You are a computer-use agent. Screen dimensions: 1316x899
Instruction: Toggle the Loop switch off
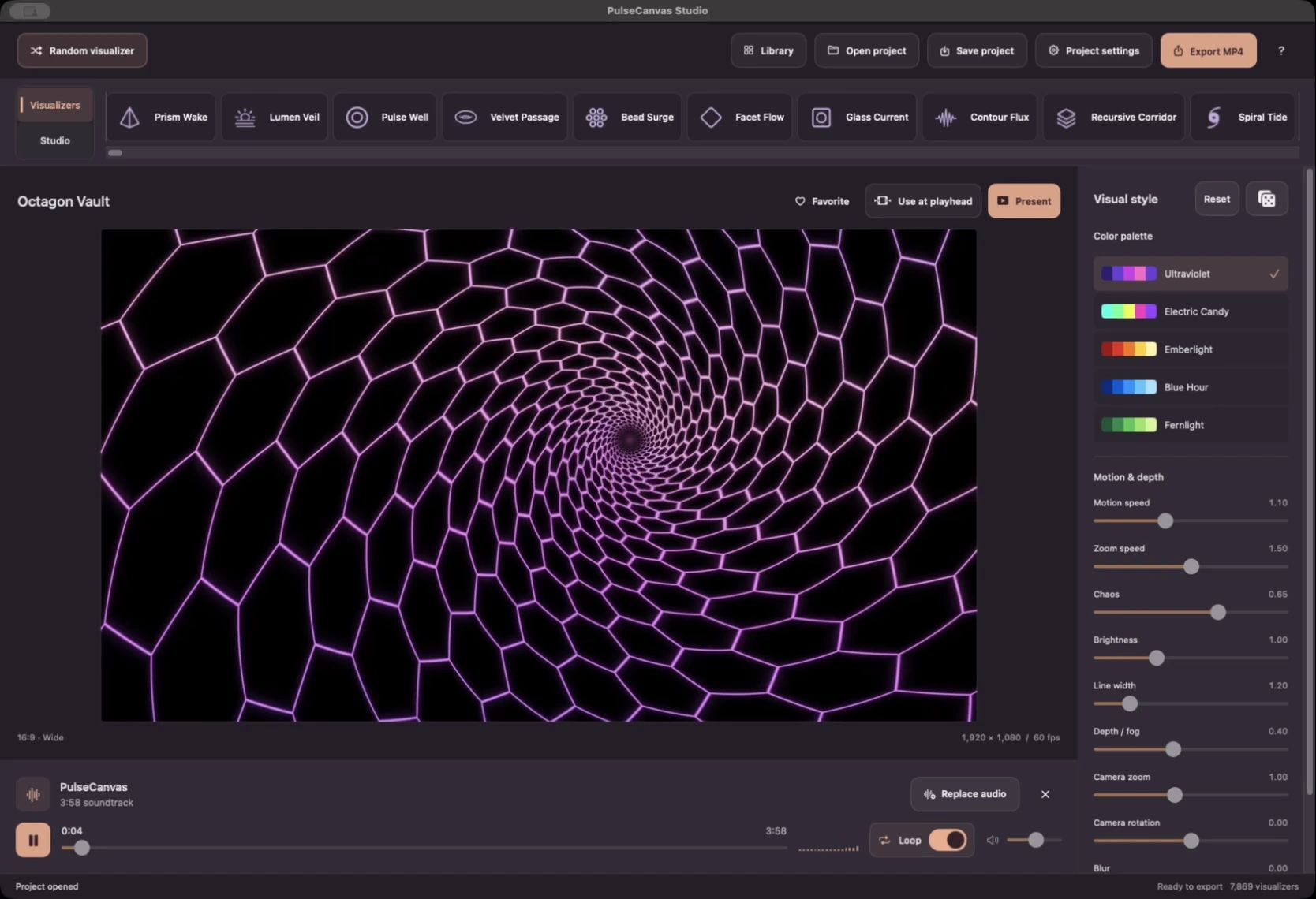[x=948, y=840]
